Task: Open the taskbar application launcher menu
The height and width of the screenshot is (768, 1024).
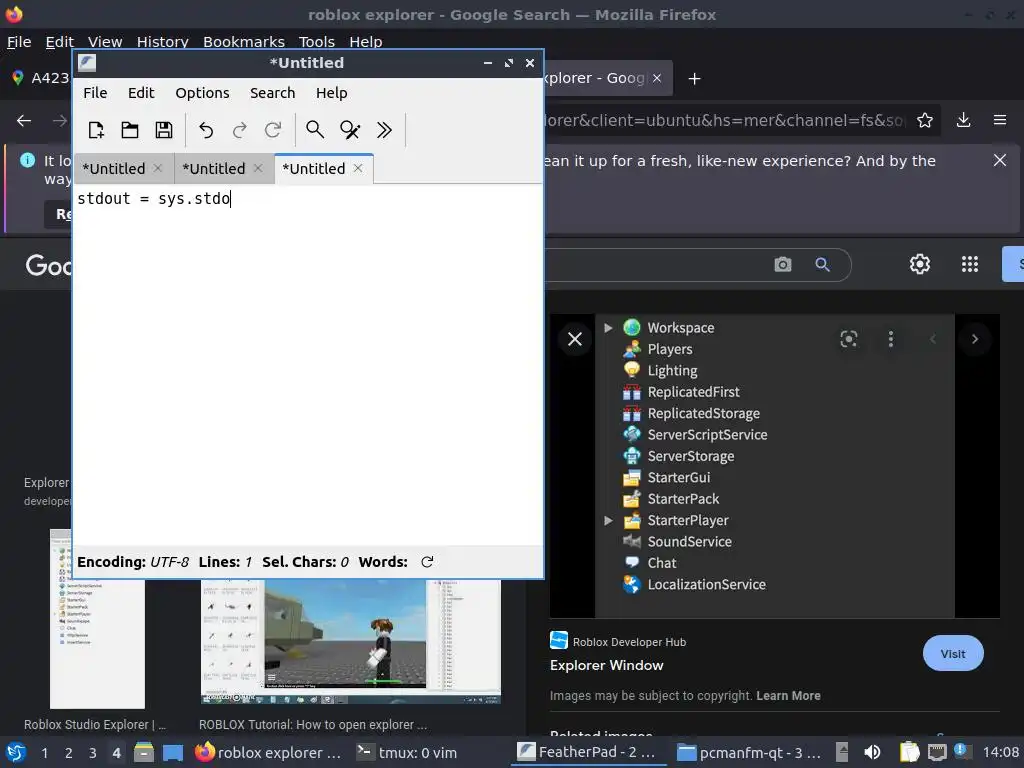Action: click(x=16, y=752)
